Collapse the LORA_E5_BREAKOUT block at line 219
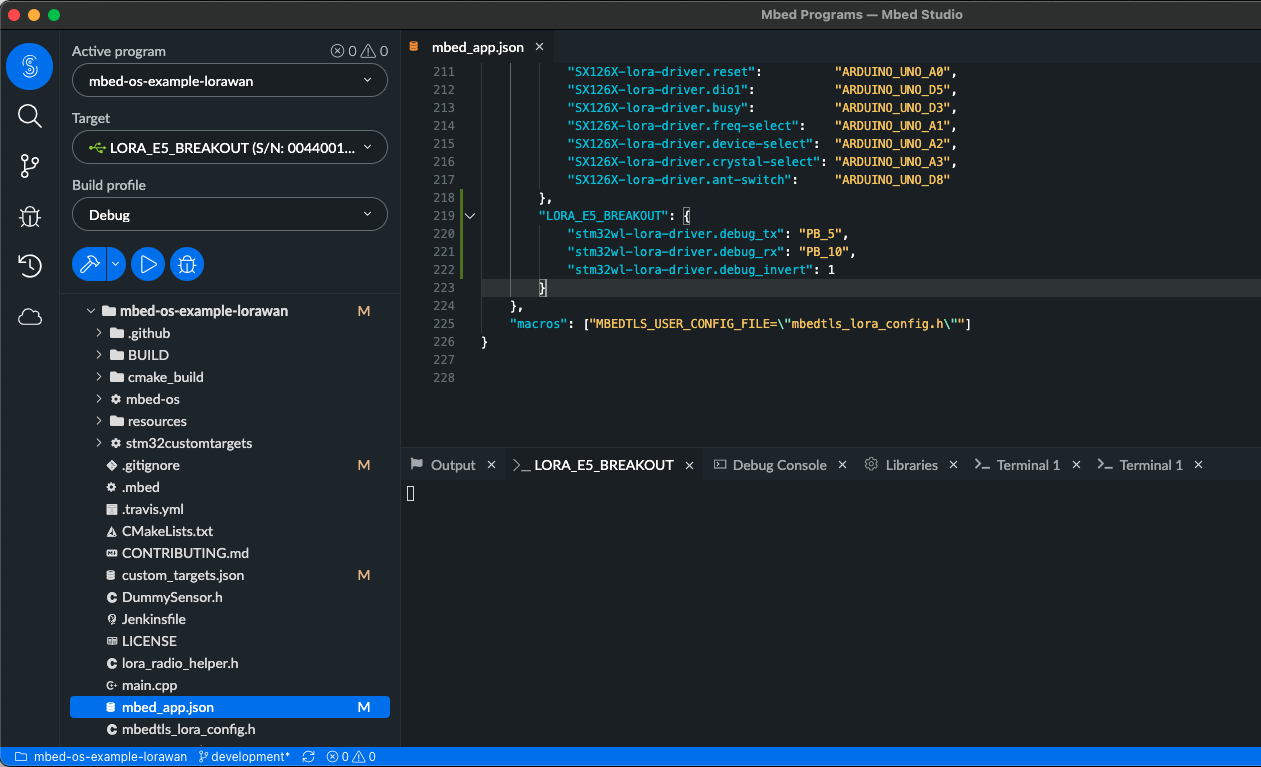 pyautogui.click(x=470, y=216)
